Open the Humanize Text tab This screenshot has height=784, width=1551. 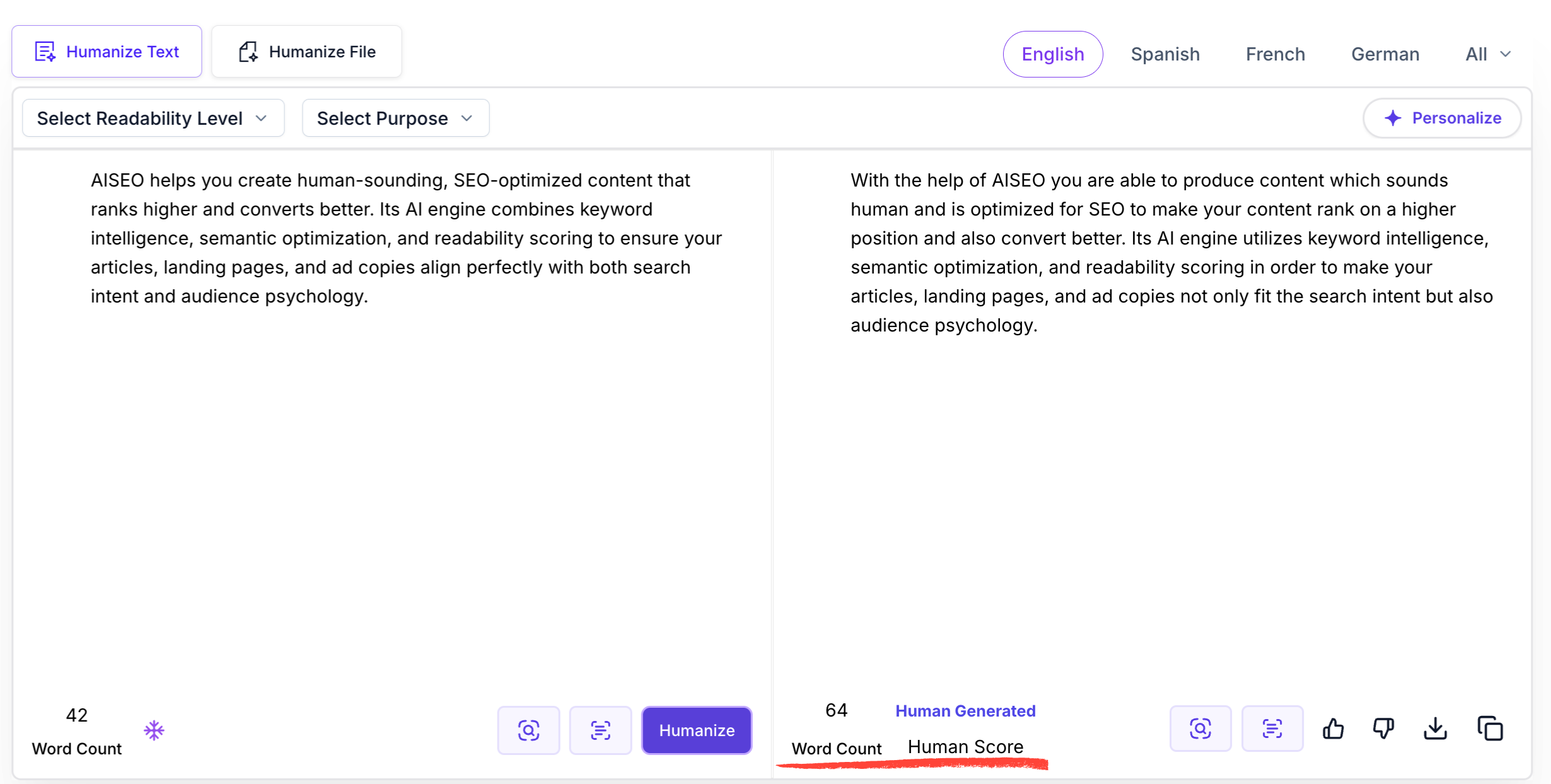pyautogui.click(x=107, y=52)
